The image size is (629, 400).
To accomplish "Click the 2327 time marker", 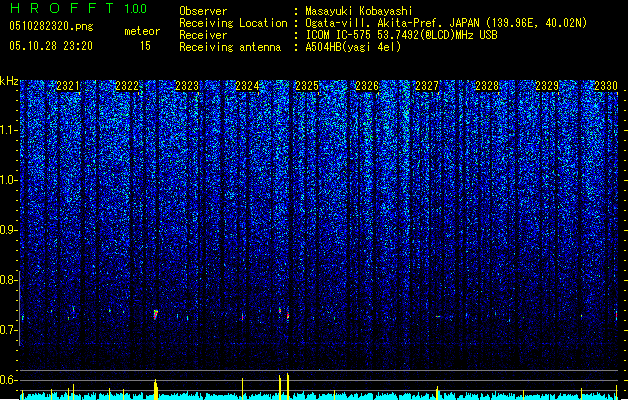I will pyautogui.click(x=427, y=86).
